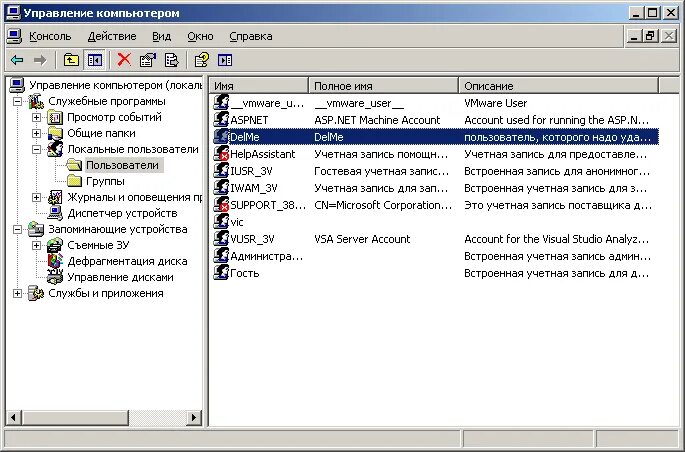This screenshot has height=452, width=685.
Task: Expand the Просмотр событий node
Action: pos(36,117)
